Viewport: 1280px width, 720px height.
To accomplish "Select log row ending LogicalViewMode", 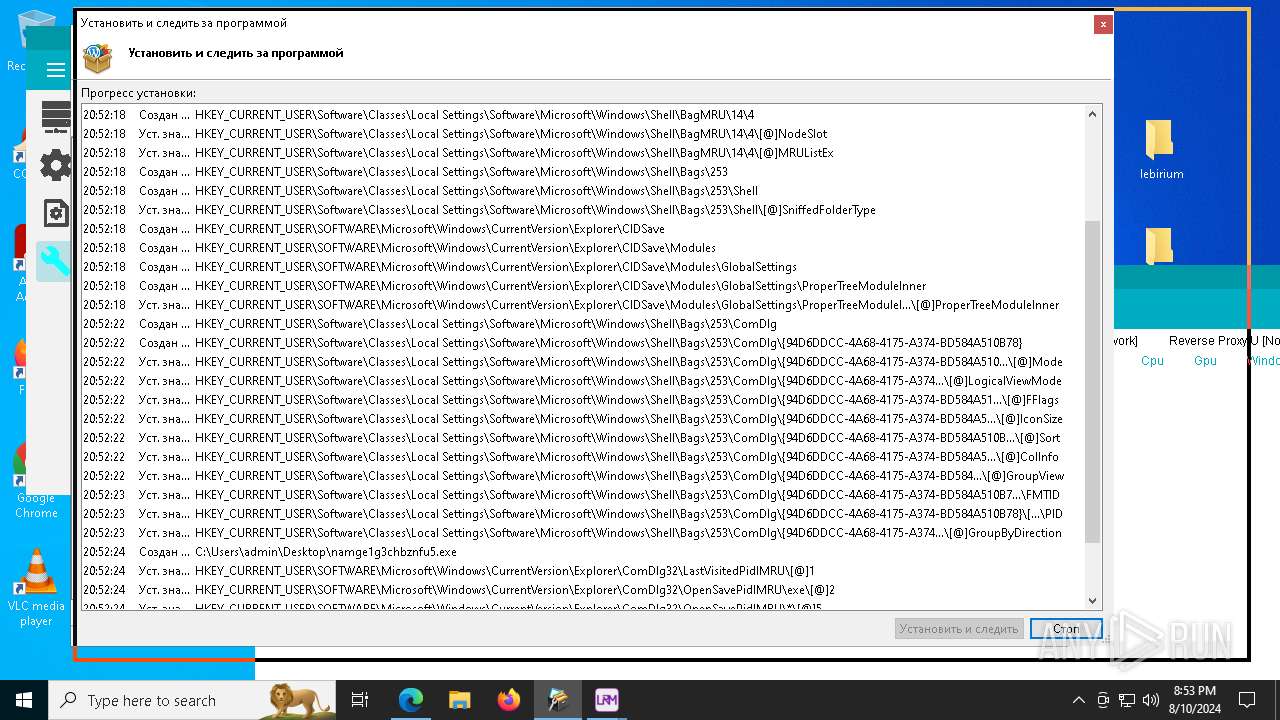I will point(583,381).
